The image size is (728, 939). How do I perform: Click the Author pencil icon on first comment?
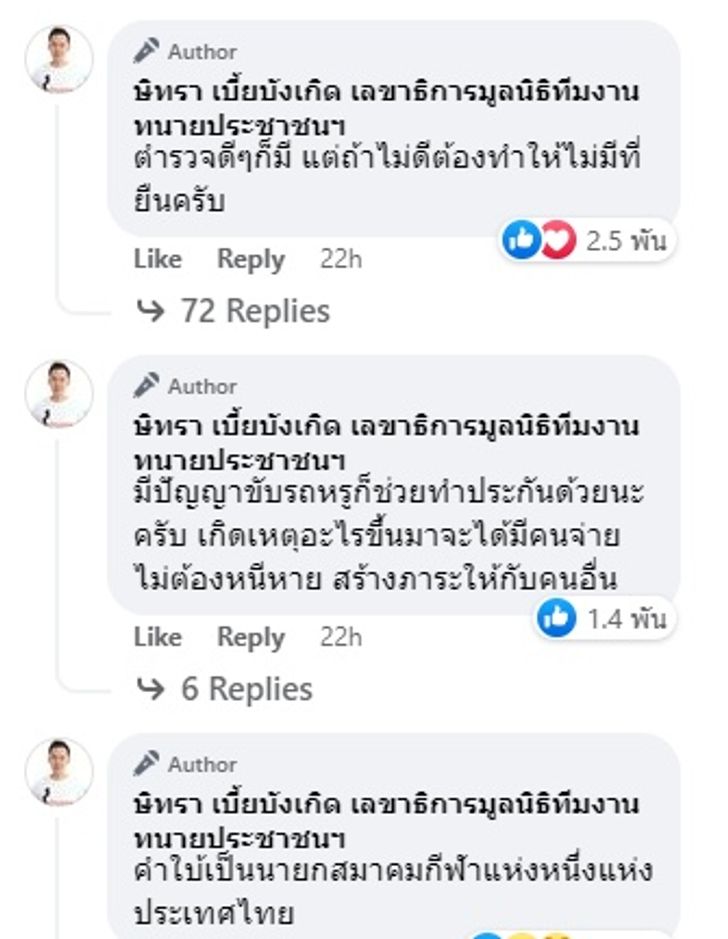(147, 50)
